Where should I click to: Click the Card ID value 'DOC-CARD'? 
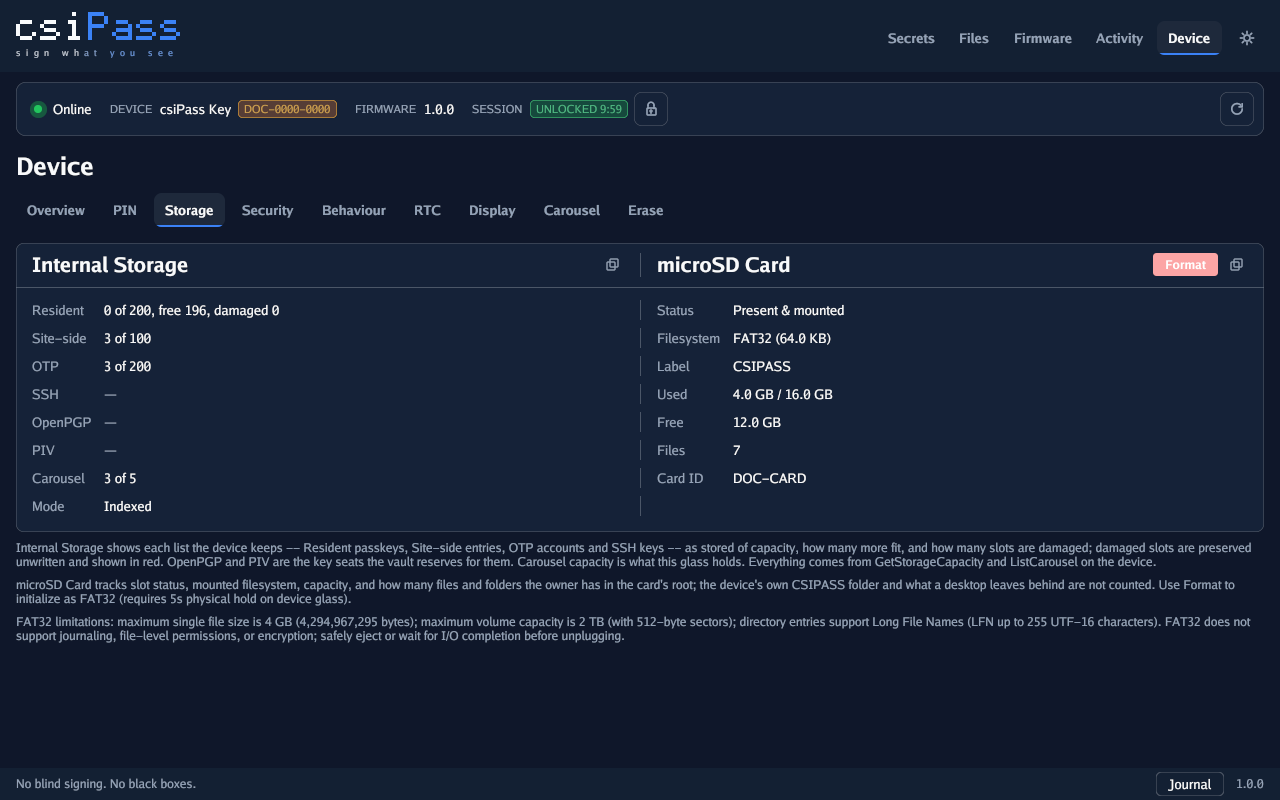click(770, 479)
